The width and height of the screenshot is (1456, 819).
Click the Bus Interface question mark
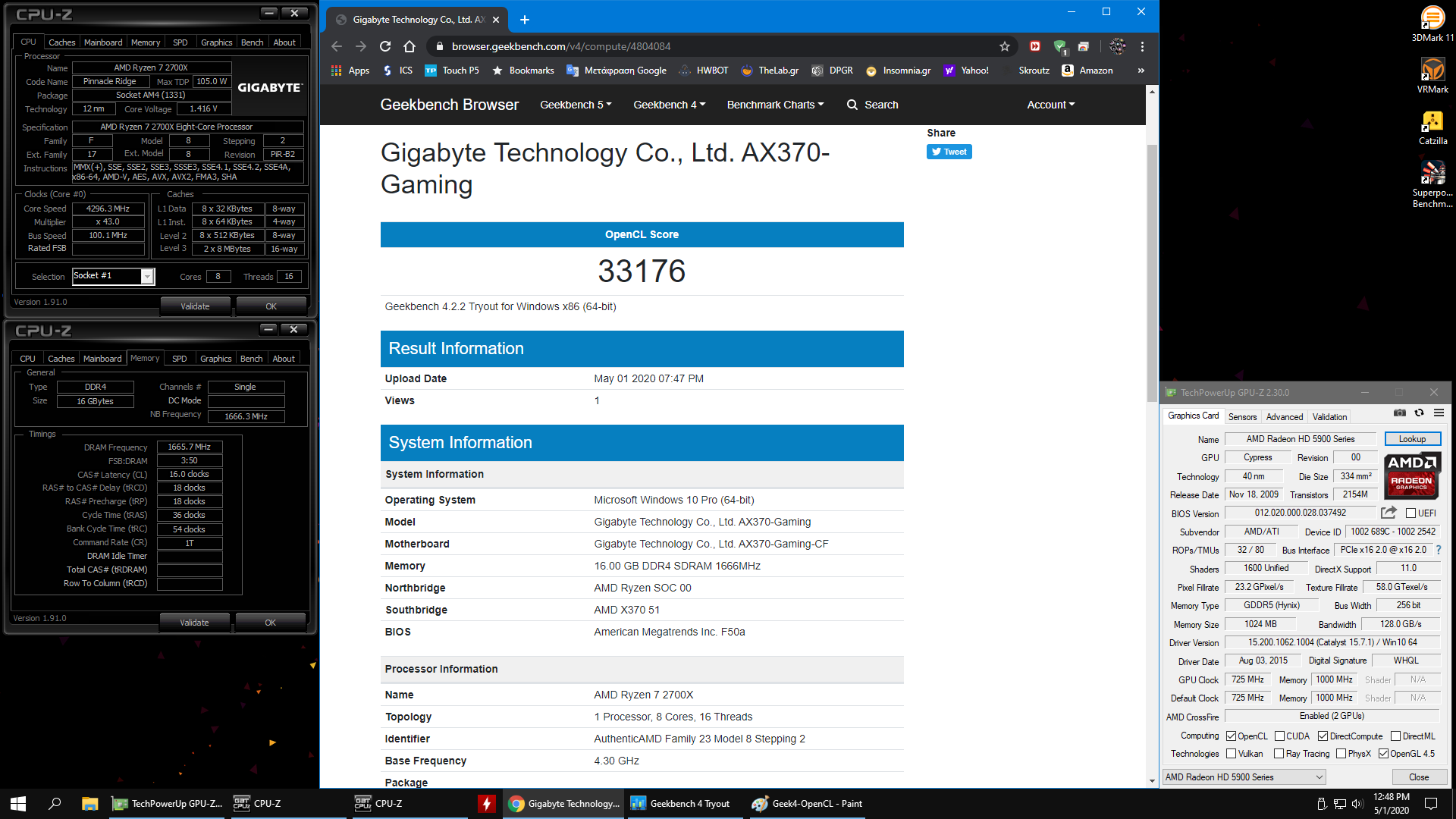1438,550
